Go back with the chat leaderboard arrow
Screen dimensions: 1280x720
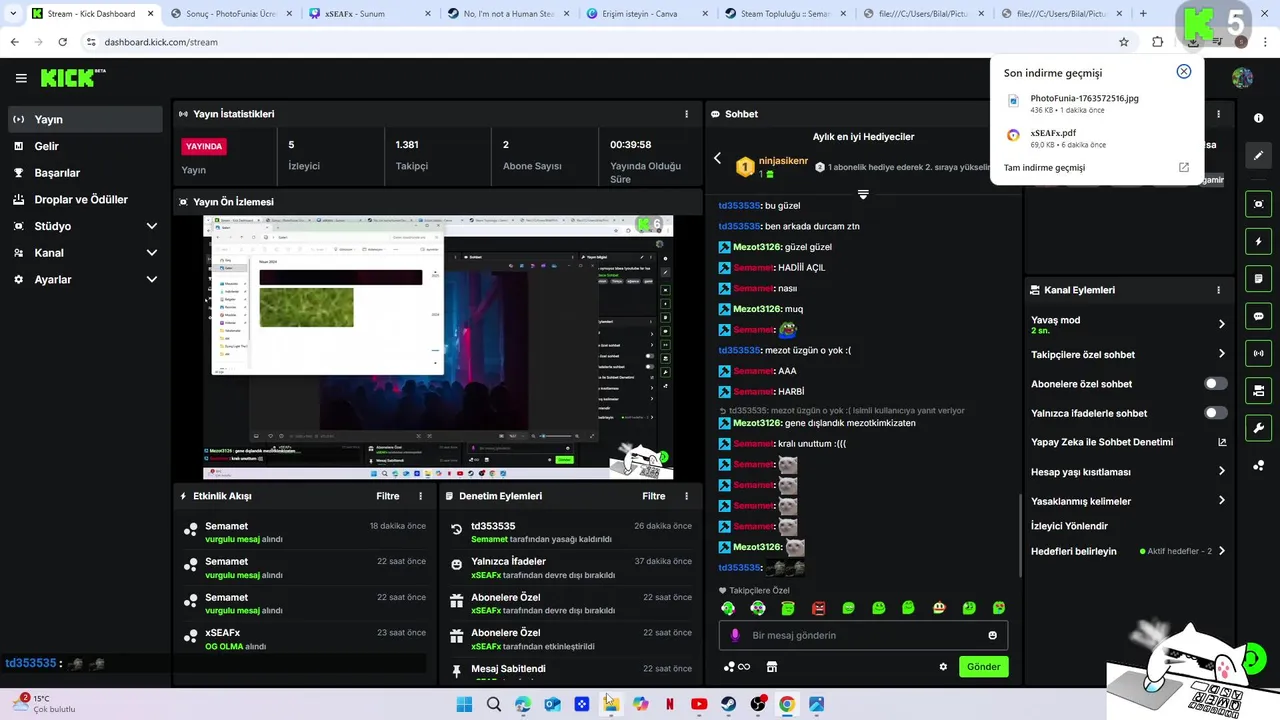coord(717,158)
